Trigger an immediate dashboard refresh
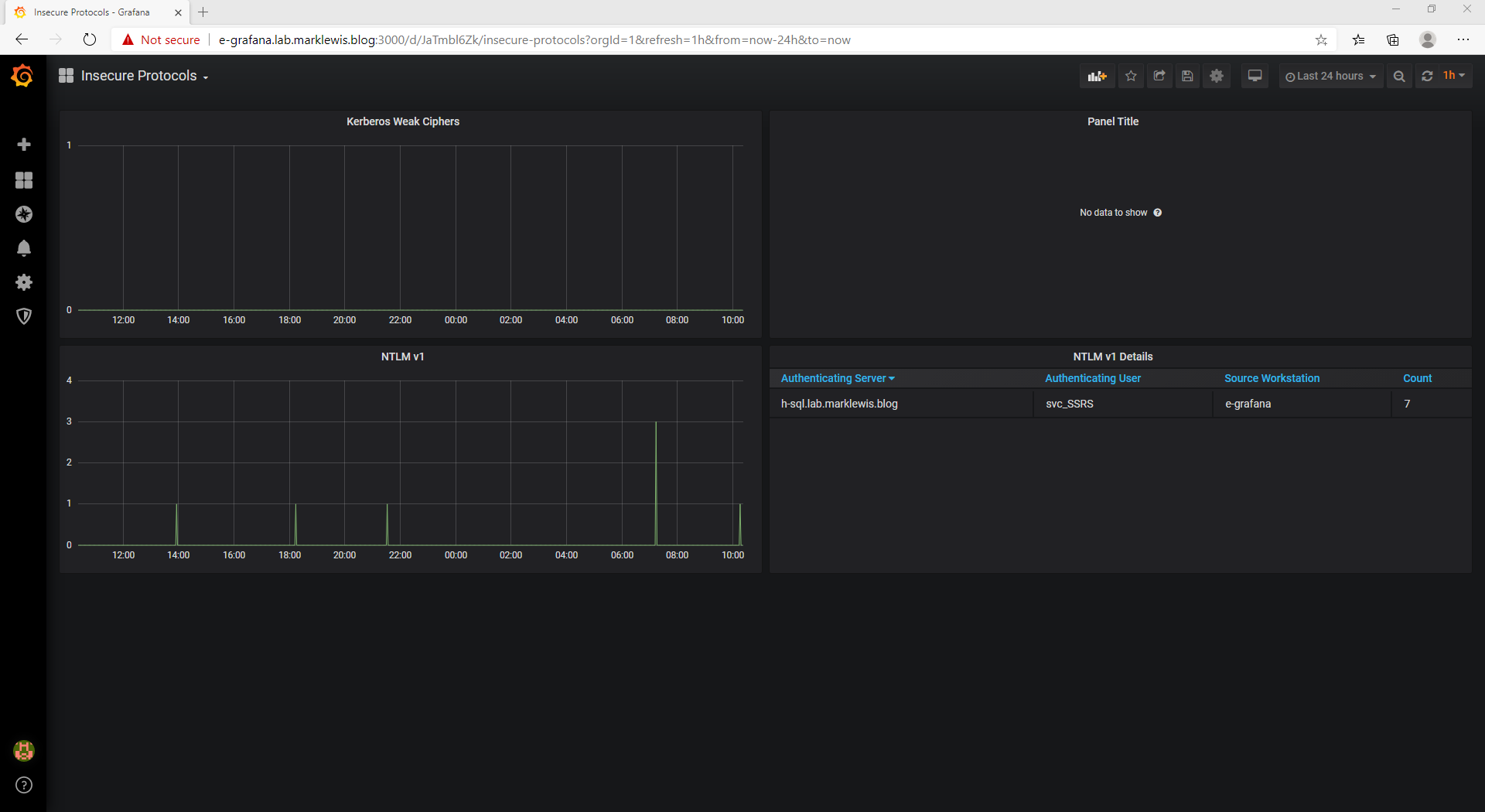The image size is (1485, 812). pyautogui.click(x=1427, y=75)
